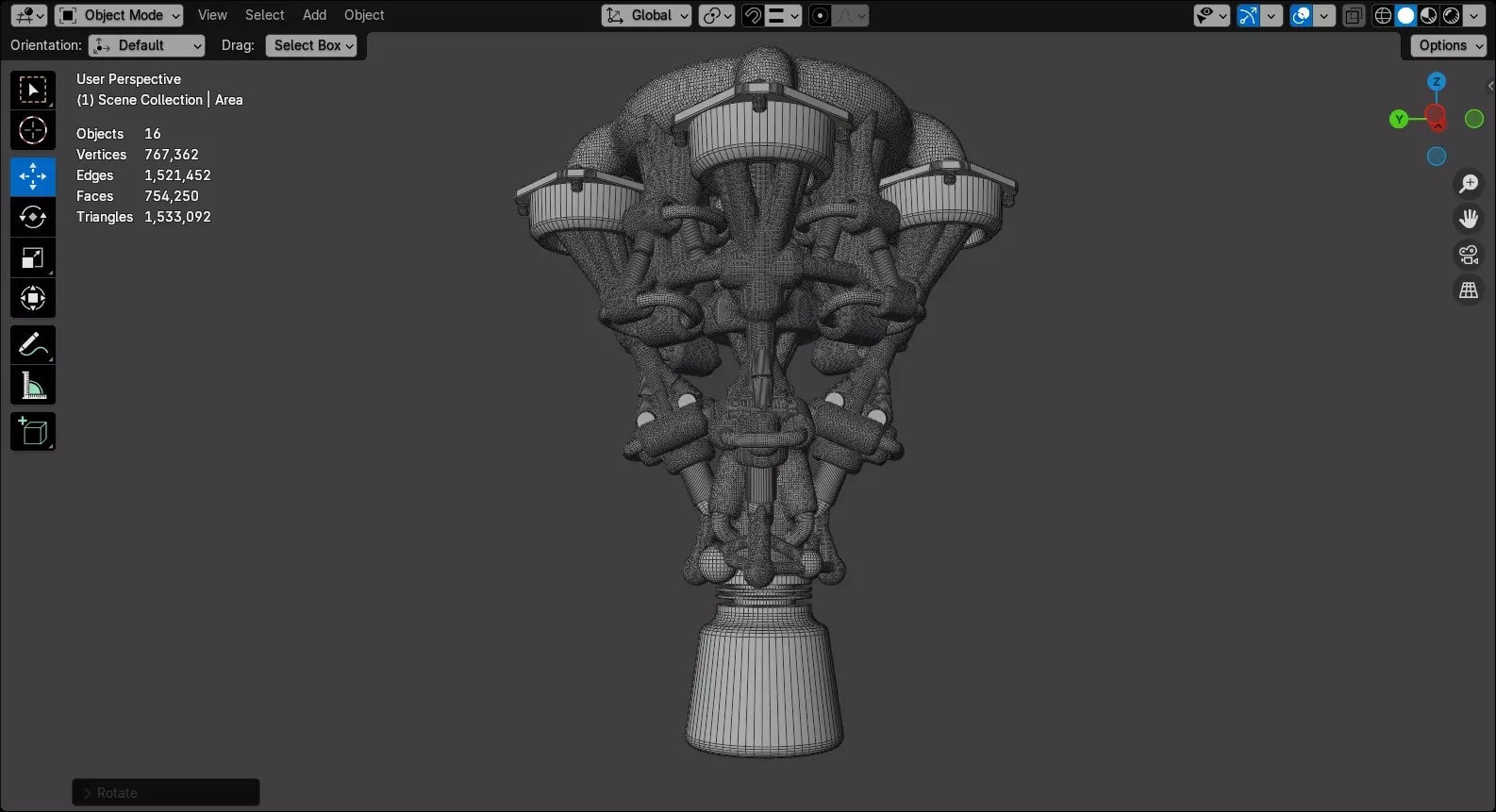Select the Move tool
The height and width of the screenshot is (812, 1496).
coord(33,176)
